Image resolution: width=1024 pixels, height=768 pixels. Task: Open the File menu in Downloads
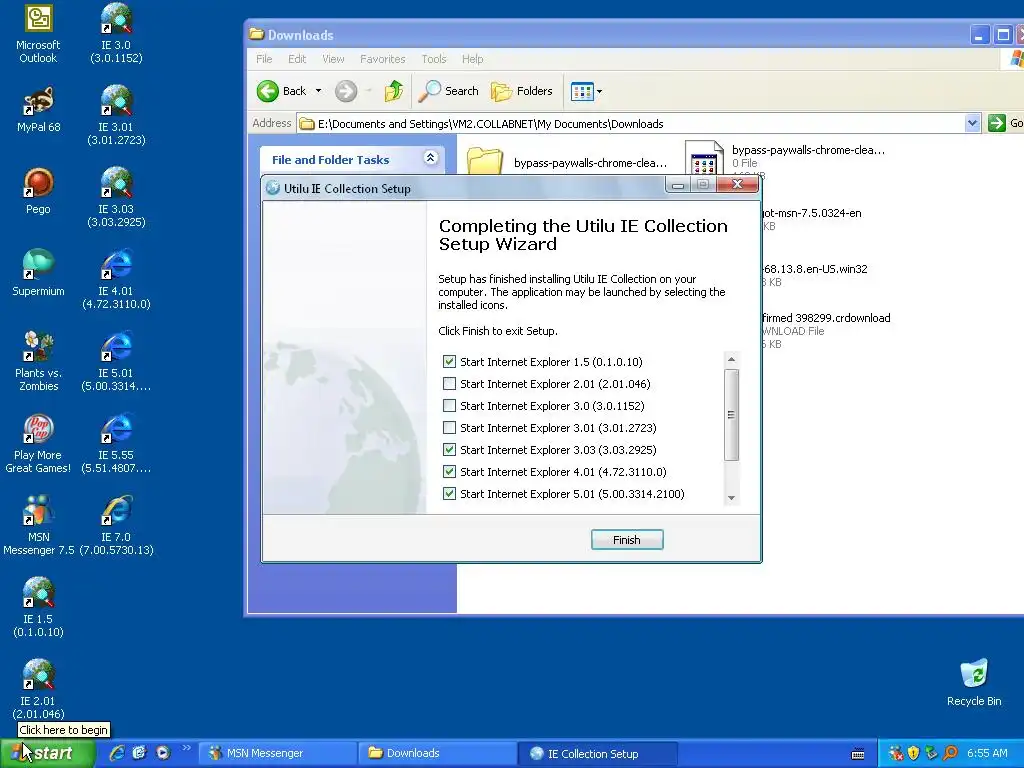264,59
